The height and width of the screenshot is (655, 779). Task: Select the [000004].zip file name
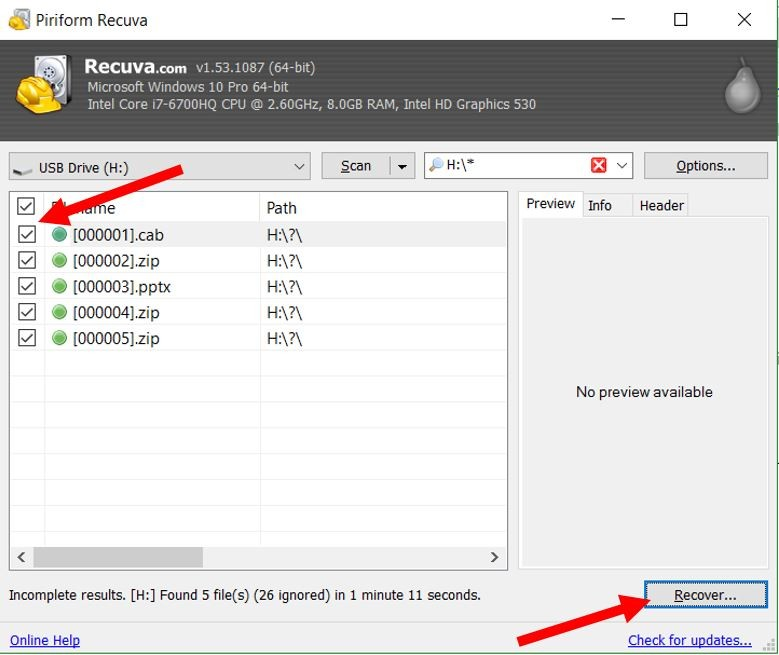[116, 312]
